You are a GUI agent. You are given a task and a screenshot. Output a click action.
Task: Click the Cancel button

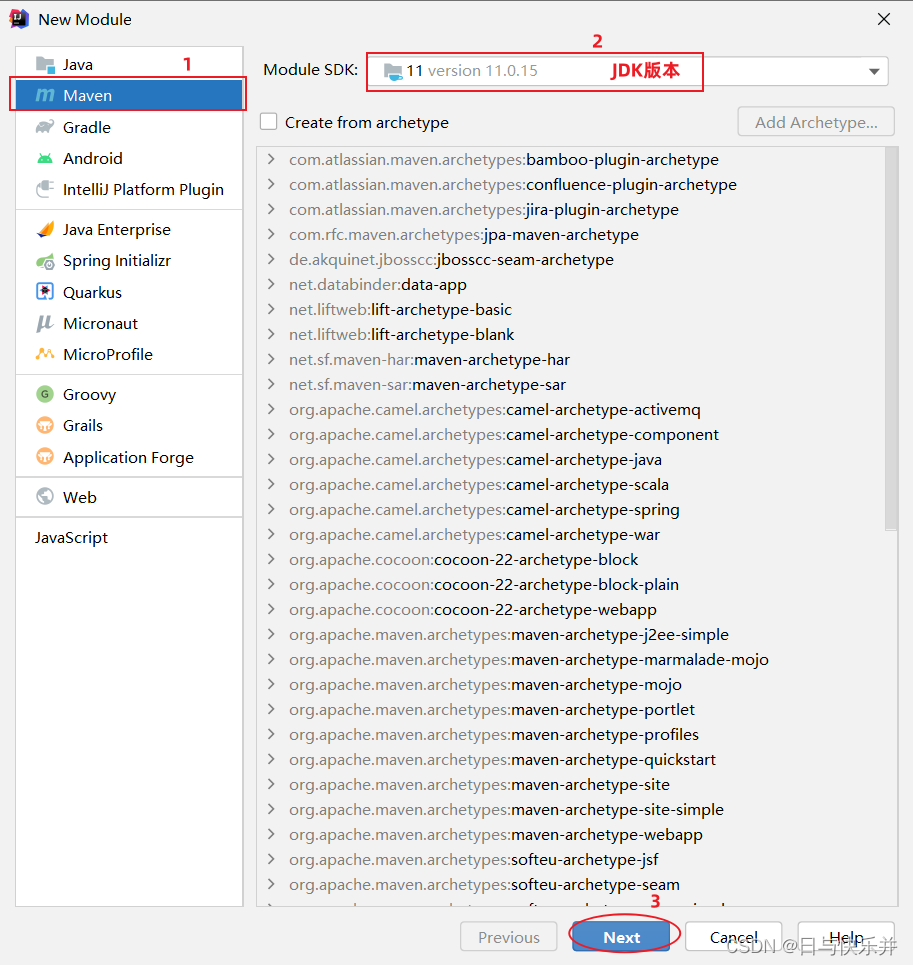coord(733,936)
